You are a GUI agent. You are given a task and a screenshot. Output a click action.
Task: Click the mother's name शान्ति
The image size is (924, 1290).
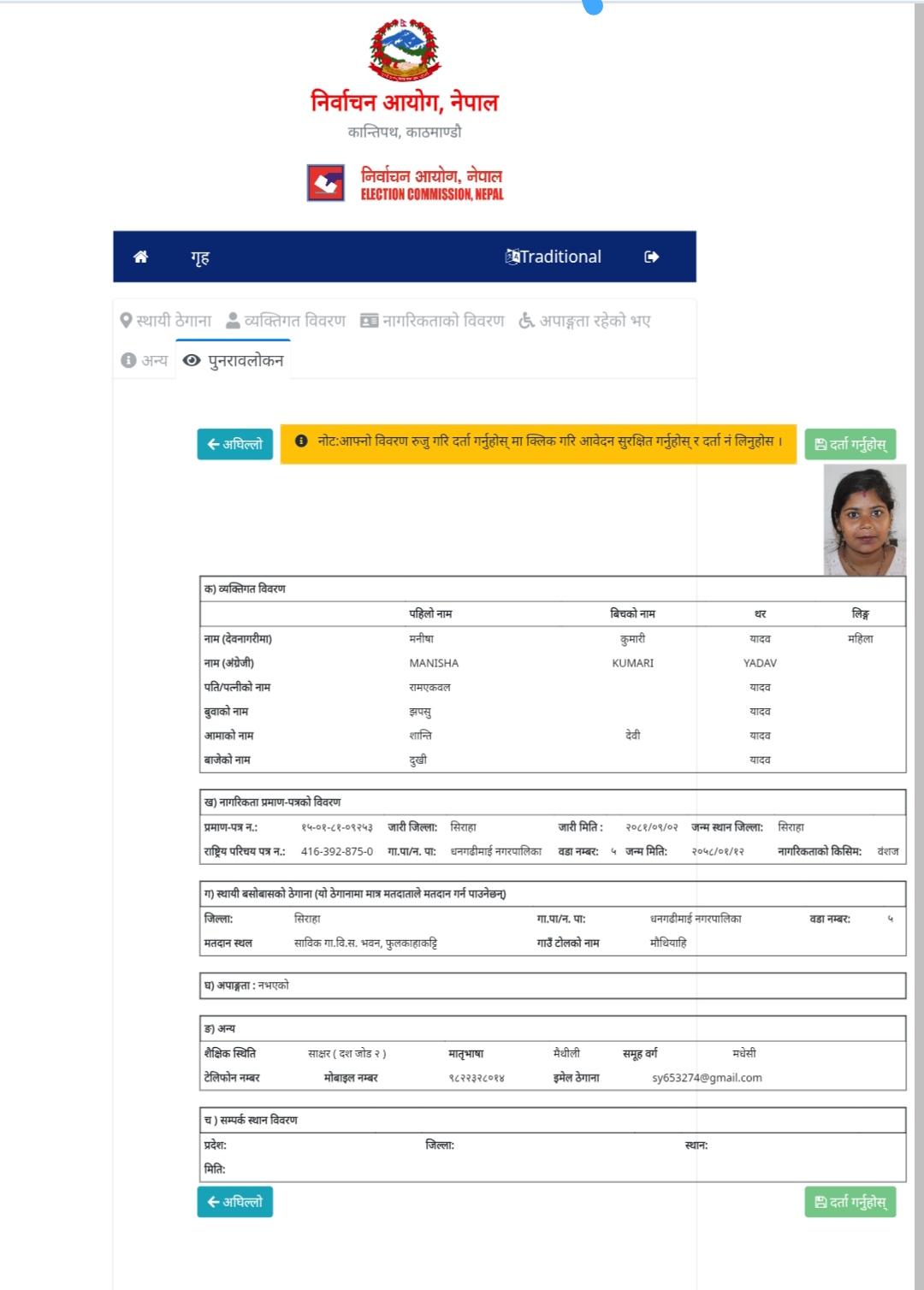click(x=420, y=736)
